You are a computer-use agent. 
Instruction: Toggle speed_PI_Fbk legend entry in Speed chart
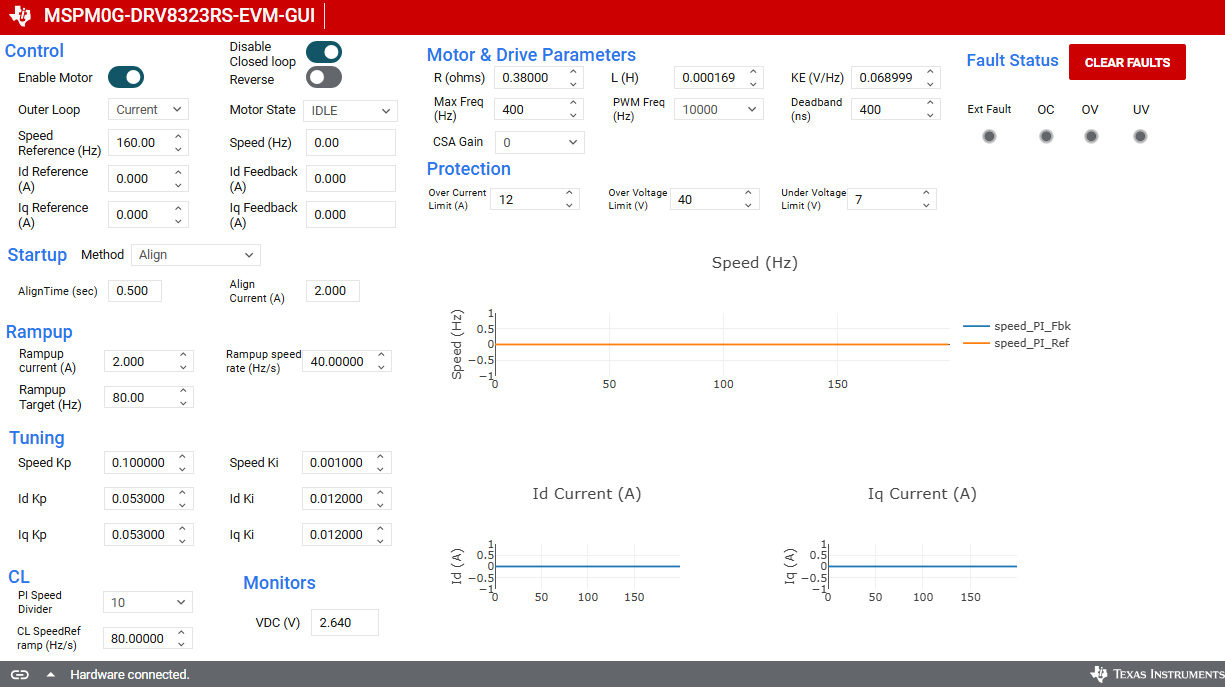pos(1017,326)
